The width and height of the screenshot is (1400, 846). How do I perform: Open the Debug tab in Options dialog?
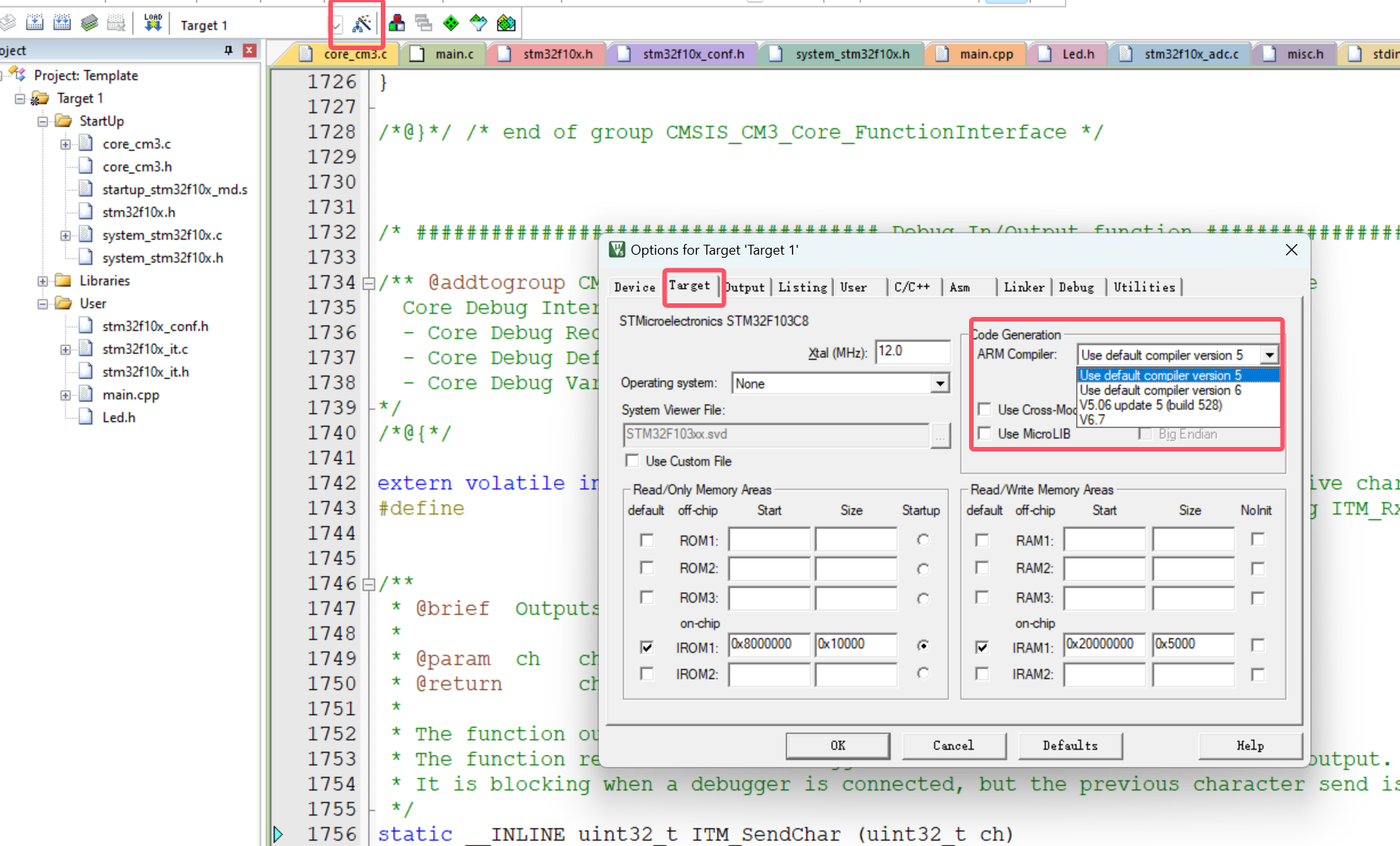coord(1076,287)
